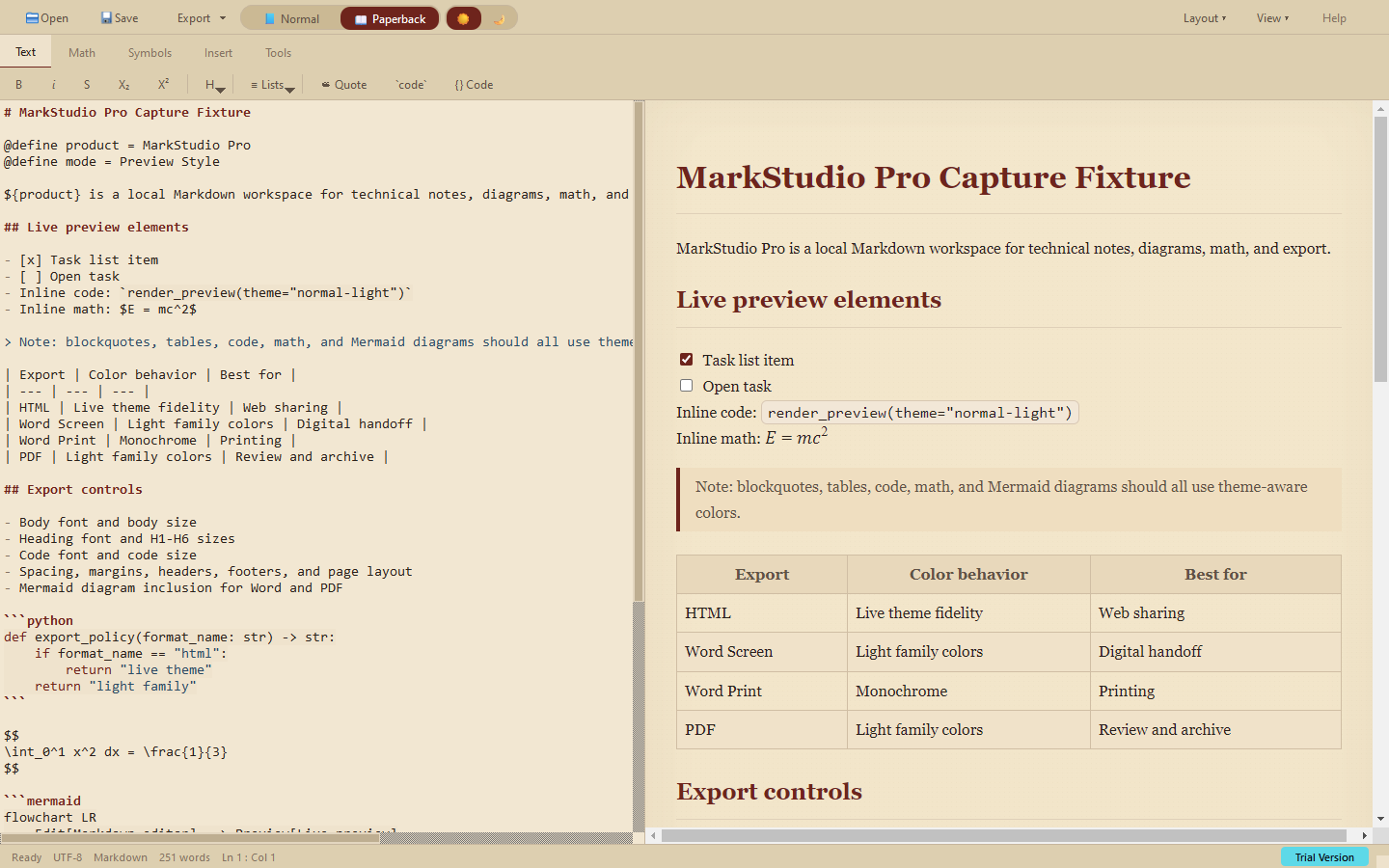This screenshot has width=1389, height=868.
Task: Click the '```mermaid' code fence line
Action: (x=42, y=801)
